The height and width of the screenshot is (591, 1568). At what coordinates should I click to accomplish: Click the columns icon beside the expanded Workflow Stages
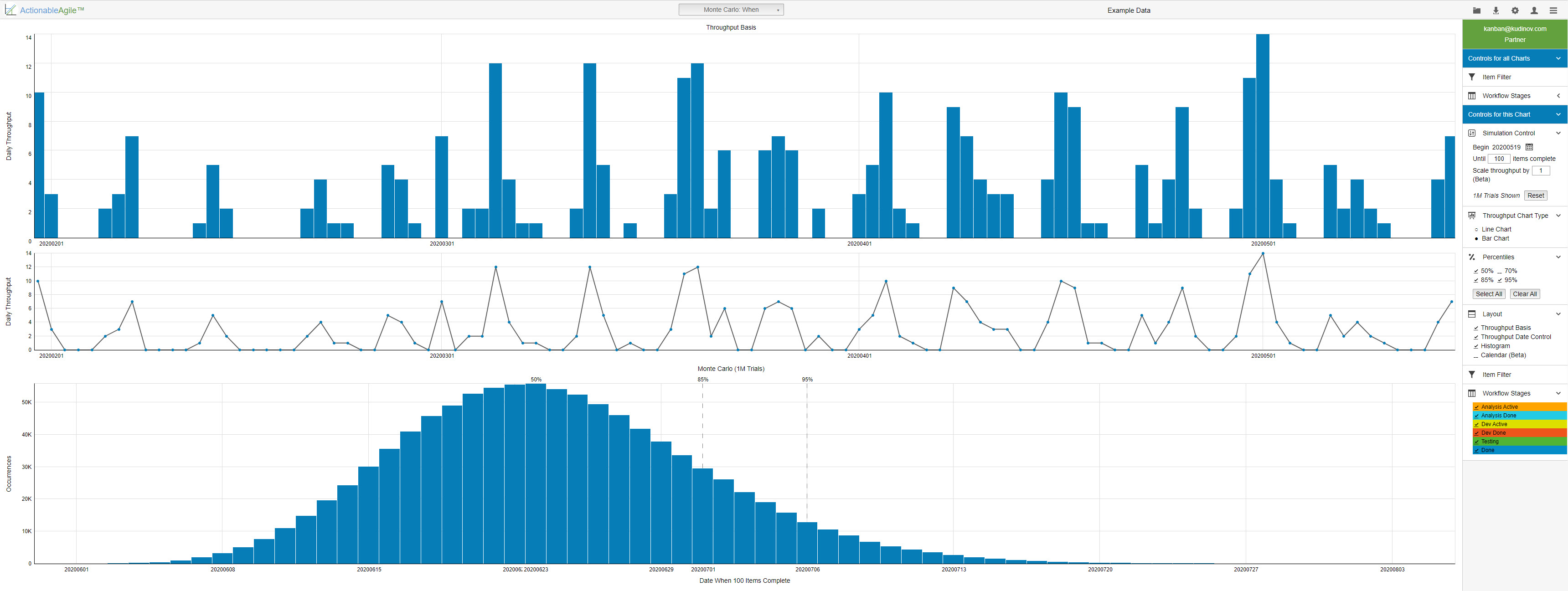[1472, 393]
